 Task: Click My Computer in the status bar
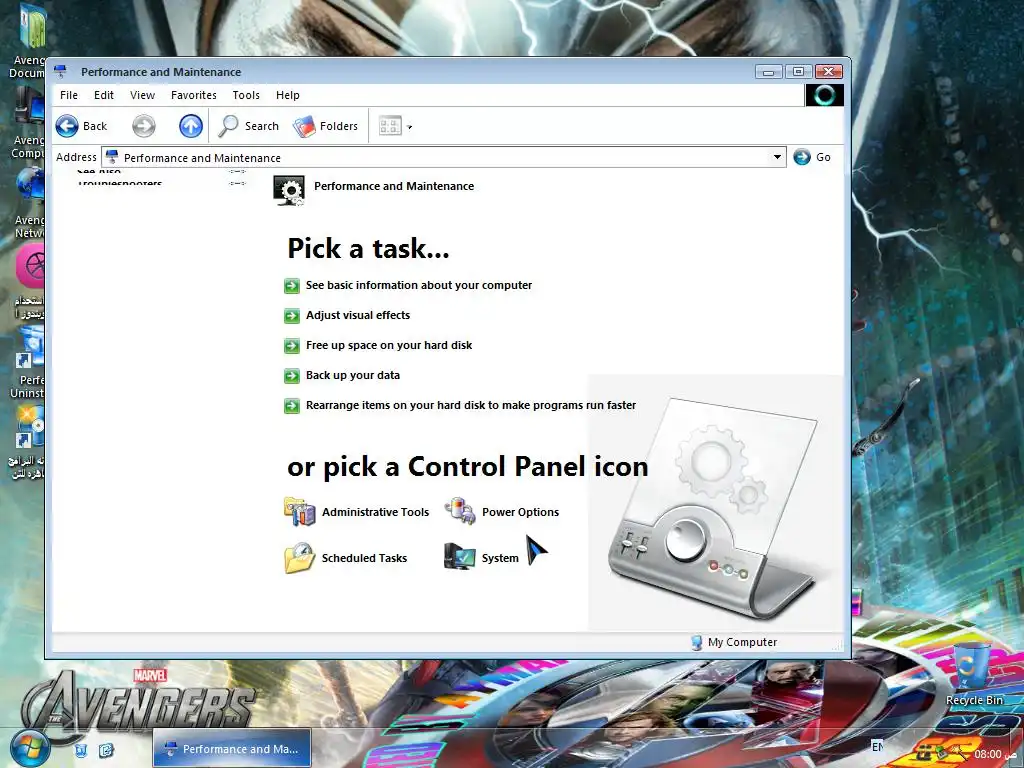point(734,642)
